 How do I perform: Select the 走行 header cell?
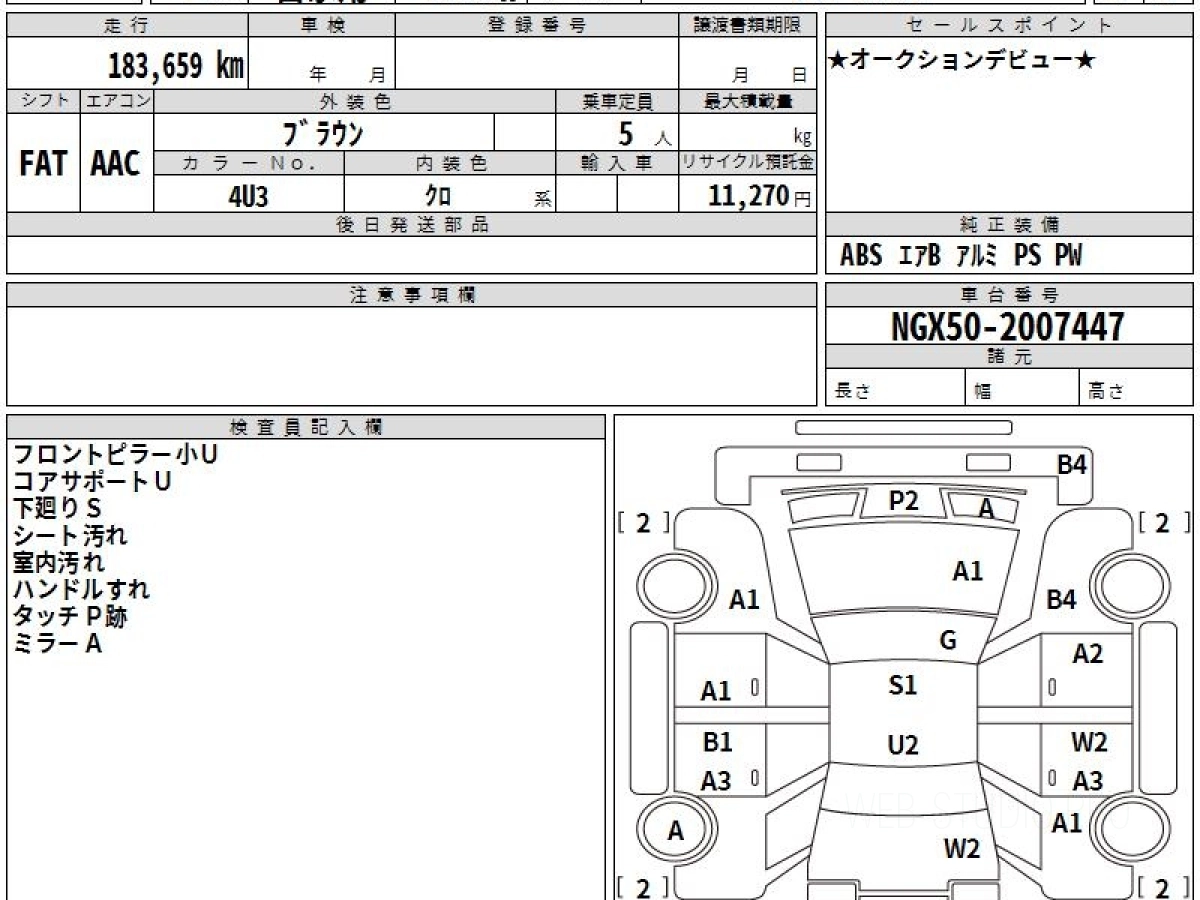tap(126, 26)
